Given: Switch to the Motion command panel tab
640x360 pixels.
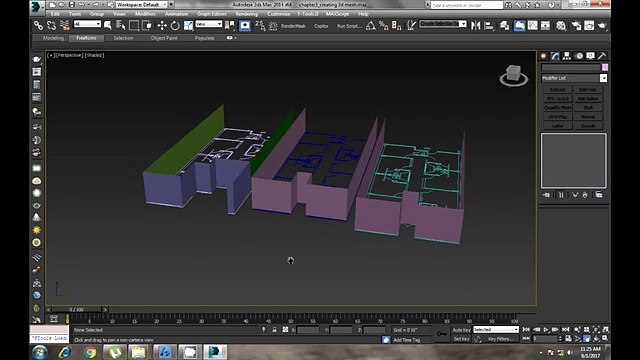Looking at the screenshot, I should [579, 56].
